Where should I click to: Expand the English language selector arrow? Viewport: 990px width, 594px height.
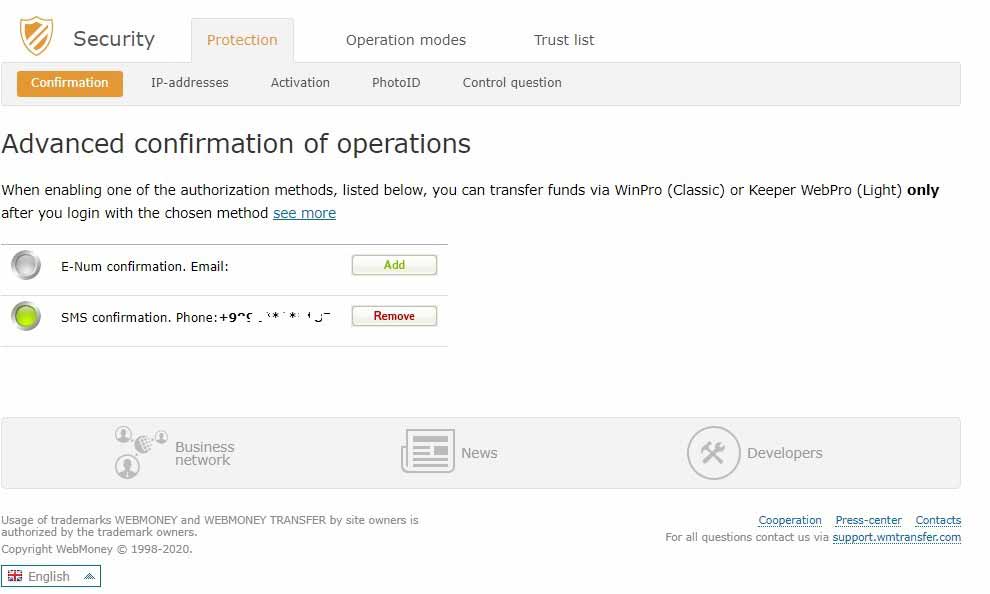pyautogui.click(x=90, y=576)
